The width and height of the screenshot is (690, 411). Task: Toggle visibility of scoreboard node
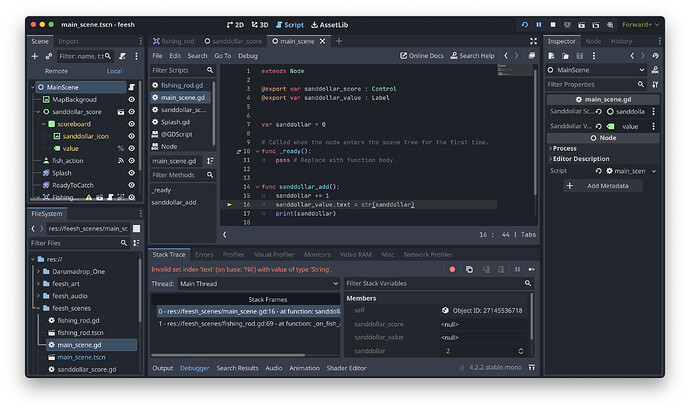131,124
